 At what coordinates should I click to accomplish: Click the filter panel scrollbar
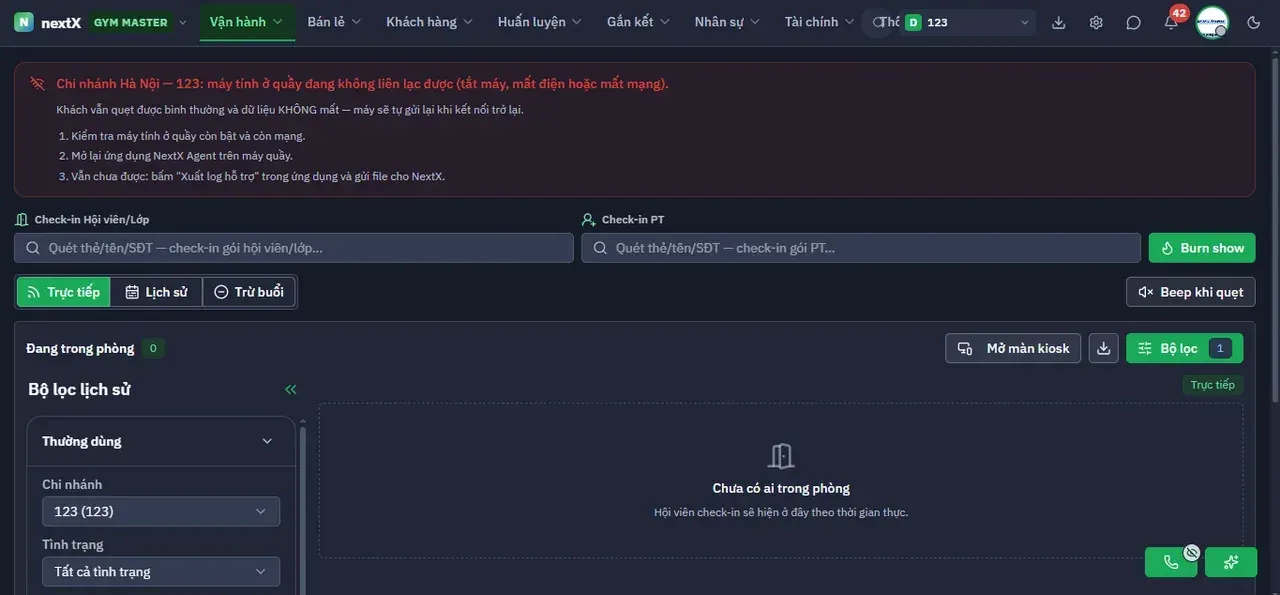pos(303,510)
